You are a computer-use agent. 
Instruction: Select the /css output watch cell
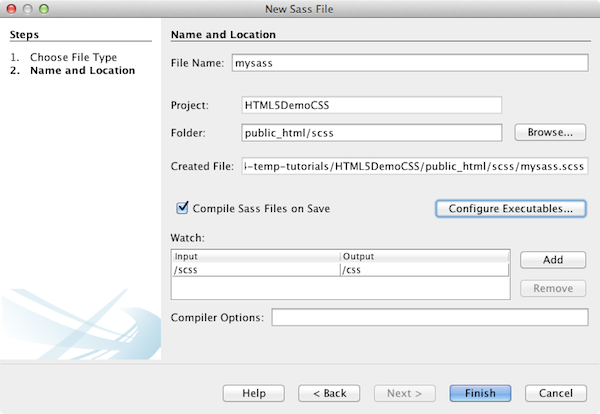[x=424, y=269]
